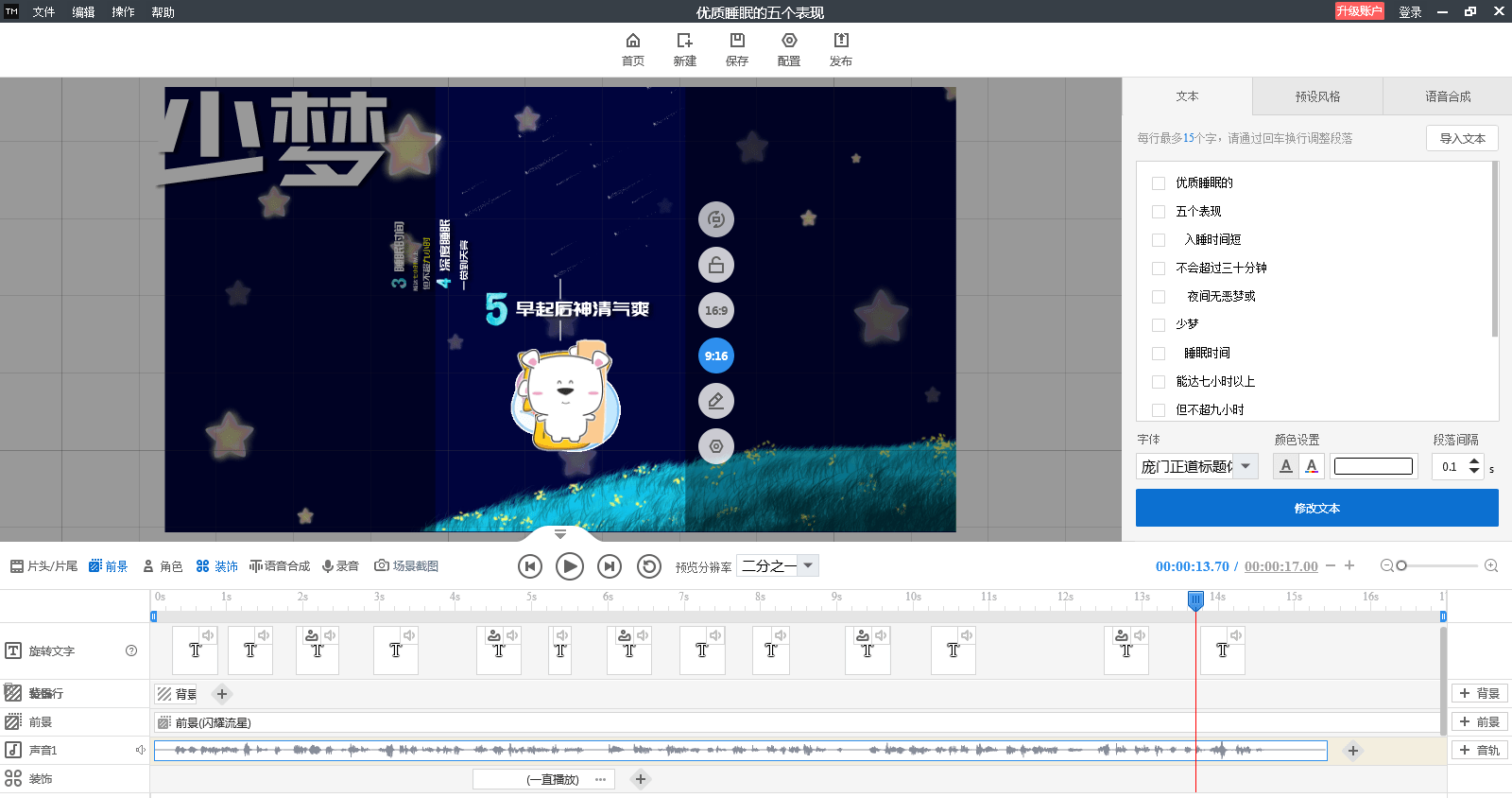1512x798 pixels.
Task: Select the underlined A plain color mode
Action: click(x=1286, y=466)
